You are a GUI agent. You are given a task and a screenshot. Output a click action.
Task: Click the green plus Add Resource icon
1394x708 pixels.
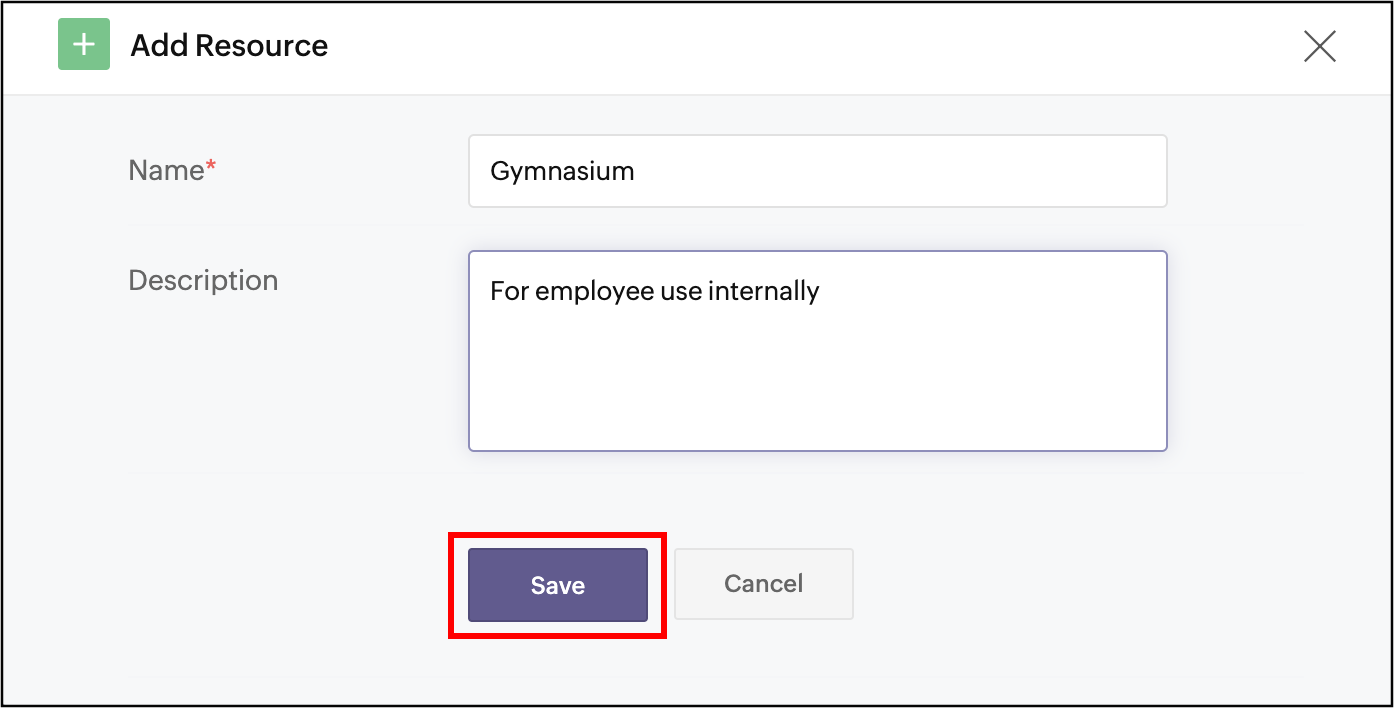click(x=84, y=45)
